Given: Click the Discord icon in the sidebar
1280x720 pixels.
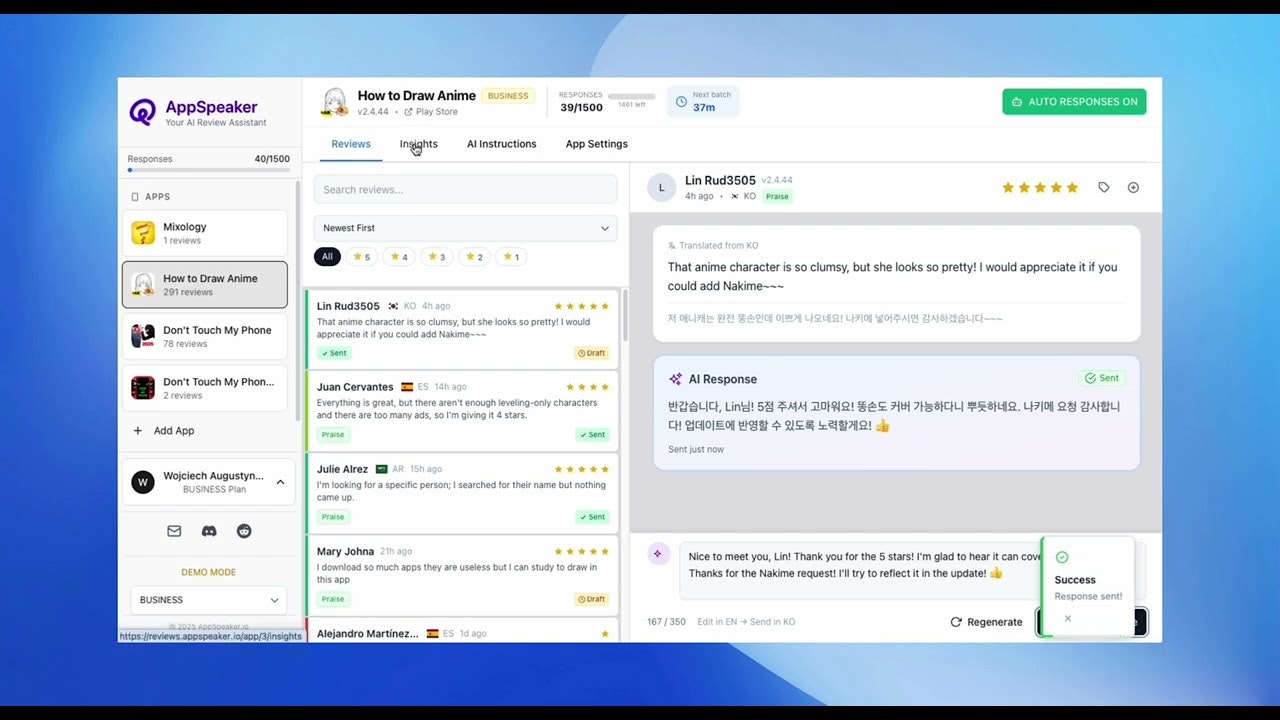Looking at the screenshot, I should tap(209, 531).
